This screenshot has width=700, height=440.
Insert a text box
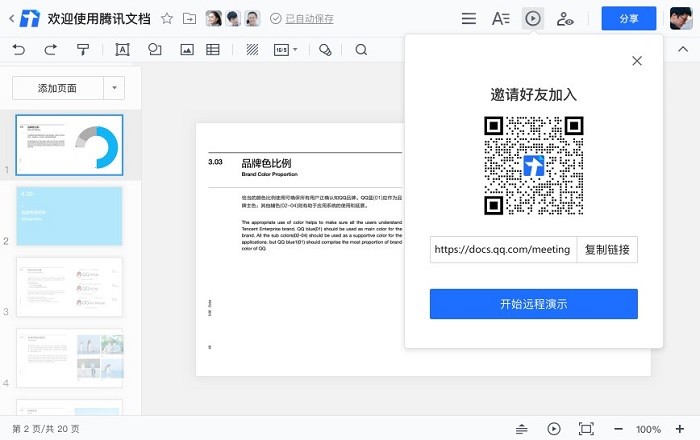[123, 49]
